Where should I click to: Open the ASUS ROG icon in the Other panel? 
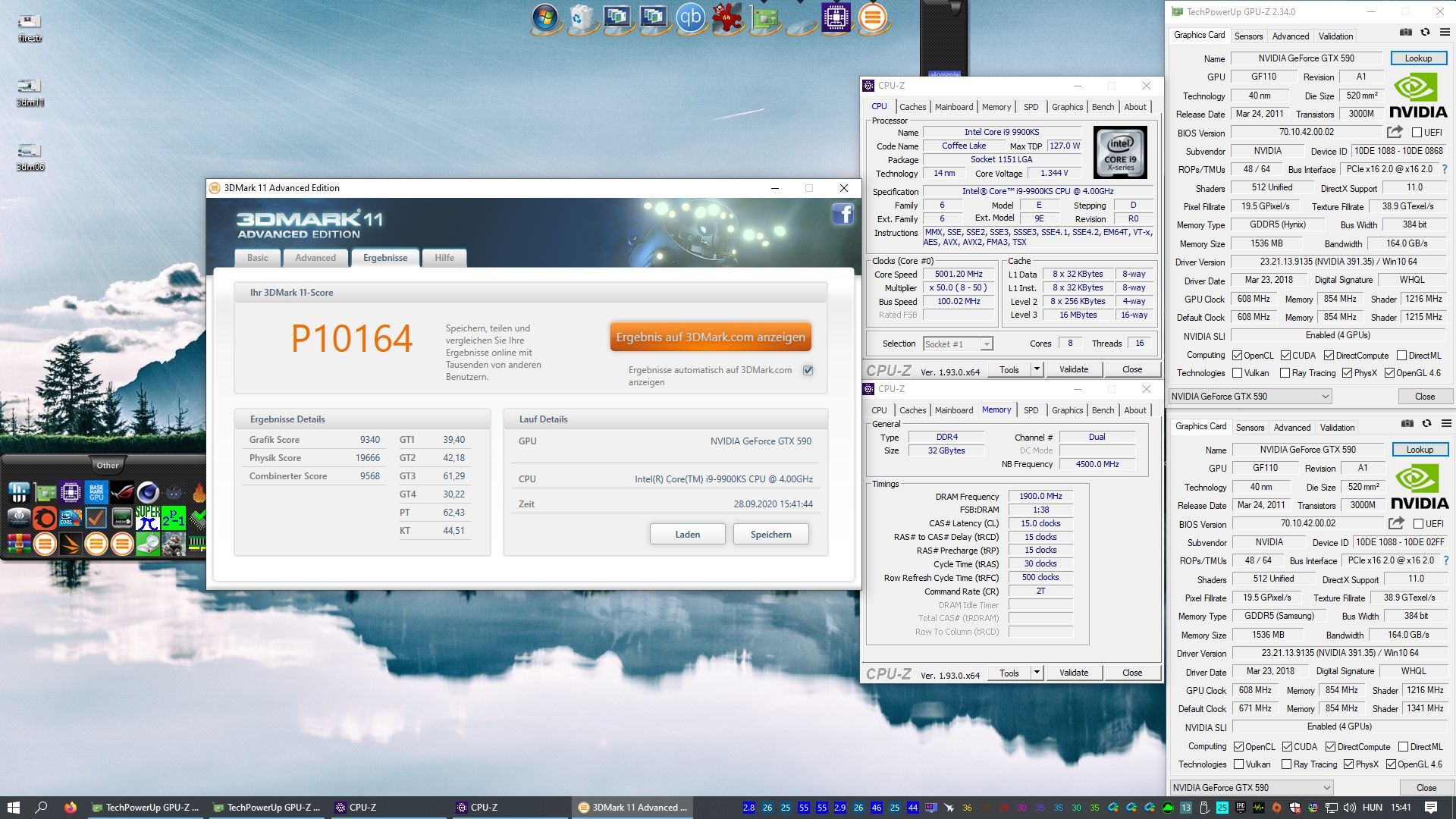click(121, 493)
